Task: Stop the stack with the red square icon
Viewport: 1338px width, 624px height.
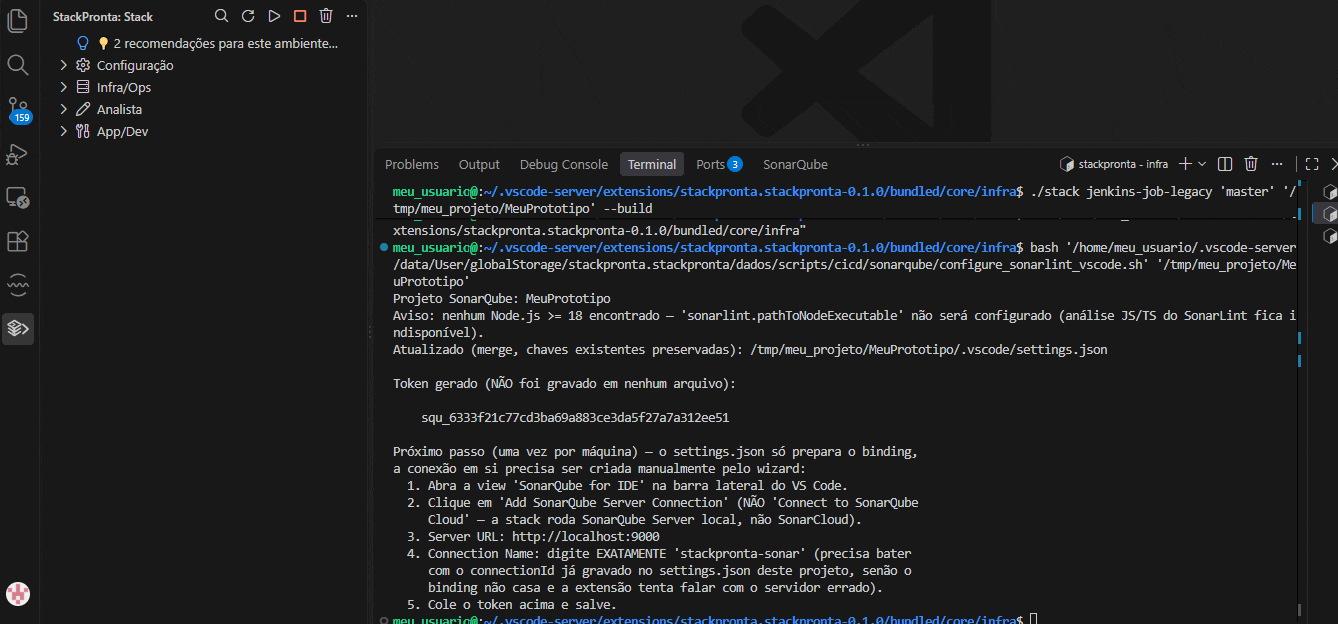Action: 300,16
